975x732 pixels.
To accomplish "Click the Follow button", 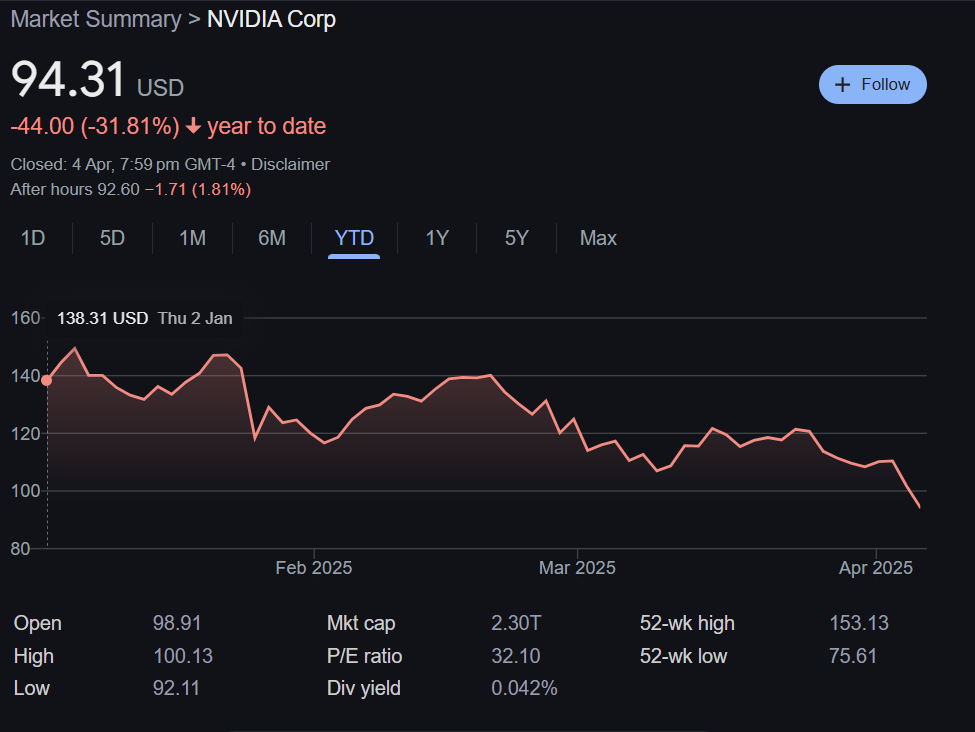I will click(872, 85).
